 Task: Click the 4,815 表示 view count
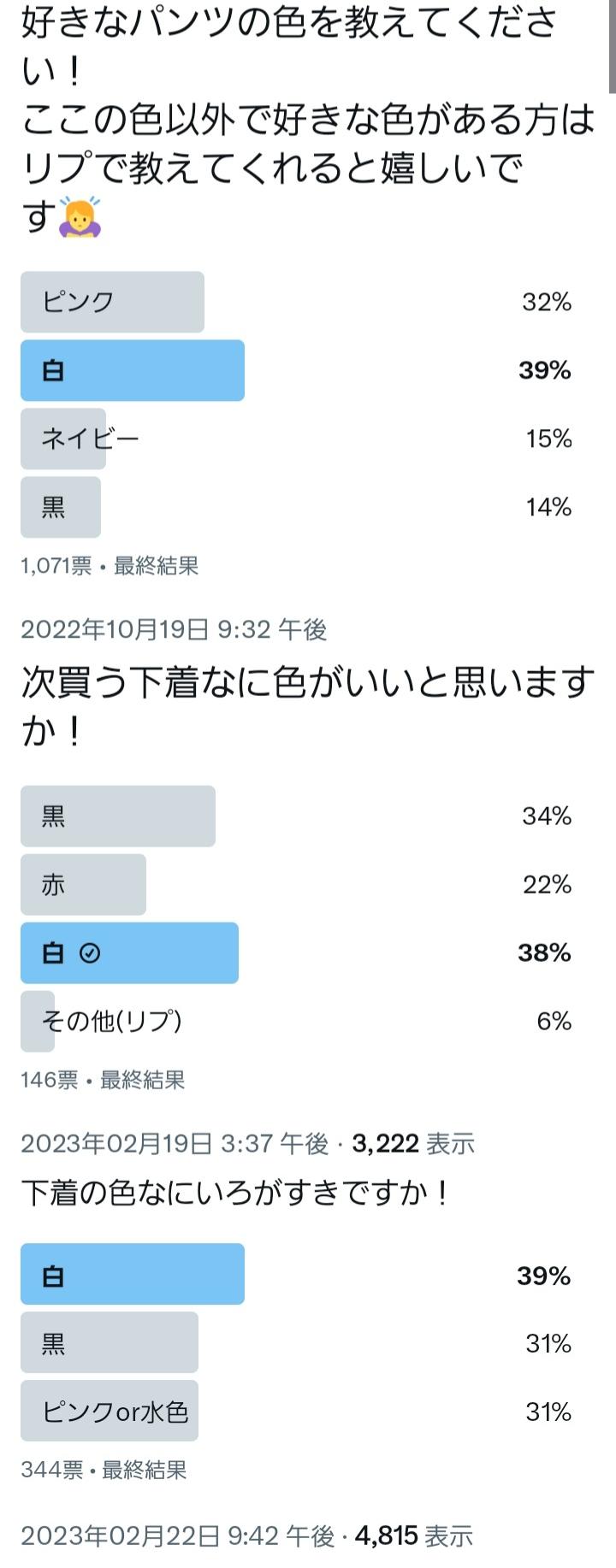point(414,1536)
